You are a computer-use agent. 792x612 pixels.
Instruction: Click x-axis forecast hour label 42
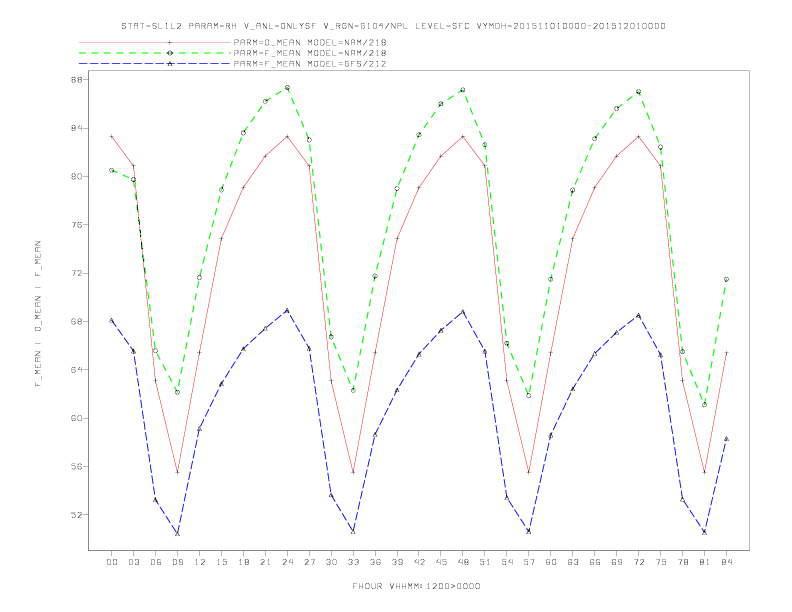point(419,562)
